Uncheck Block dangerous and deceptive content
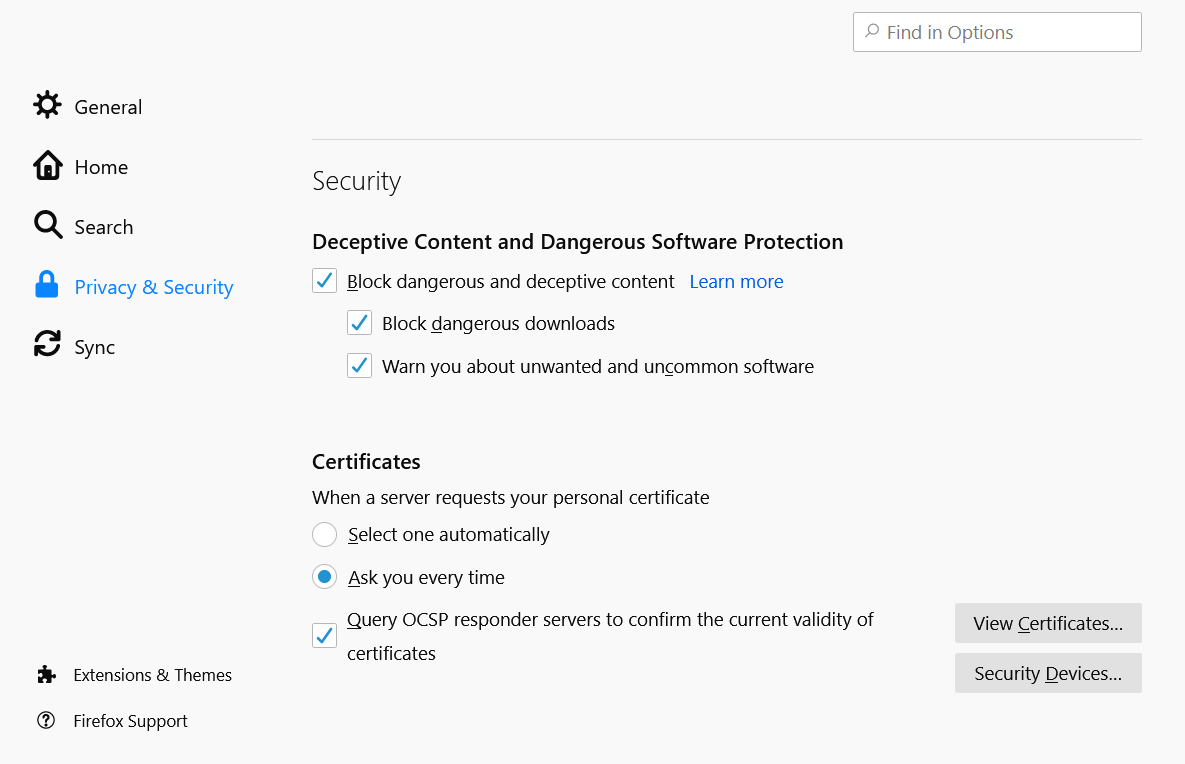 click(324, 281)
